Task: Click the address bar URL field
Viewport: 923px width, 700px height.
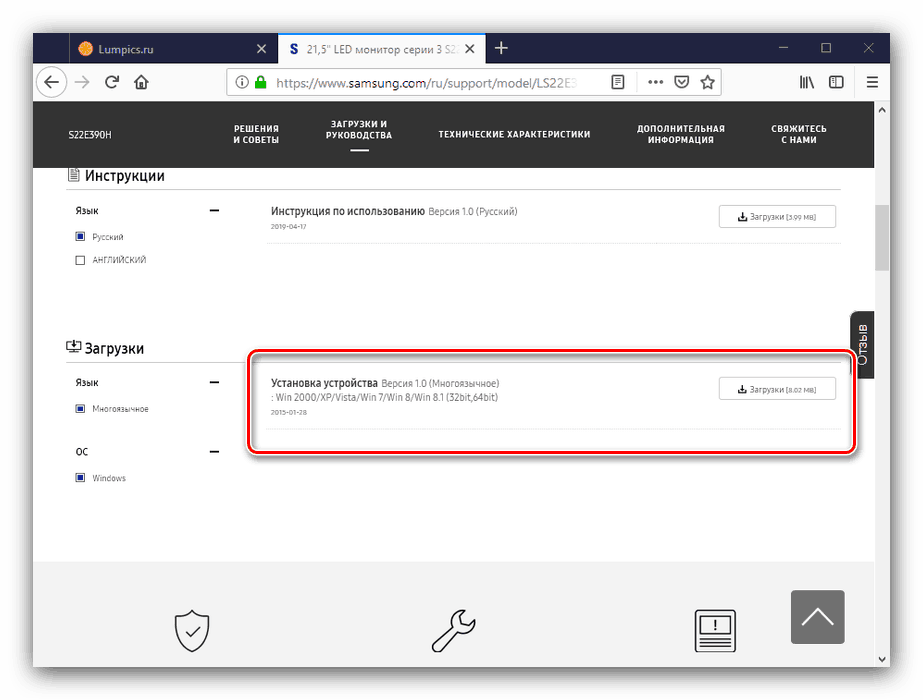Action: tap(426, 82)
